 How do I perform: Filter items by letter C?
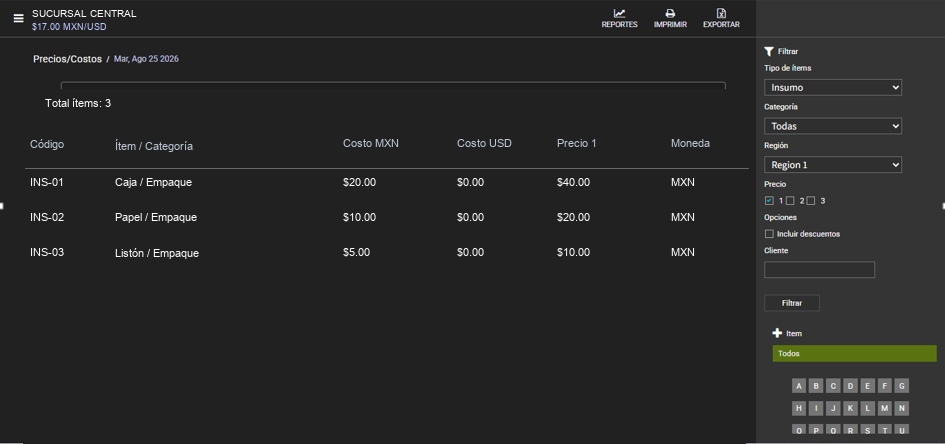tap(834, 386)
